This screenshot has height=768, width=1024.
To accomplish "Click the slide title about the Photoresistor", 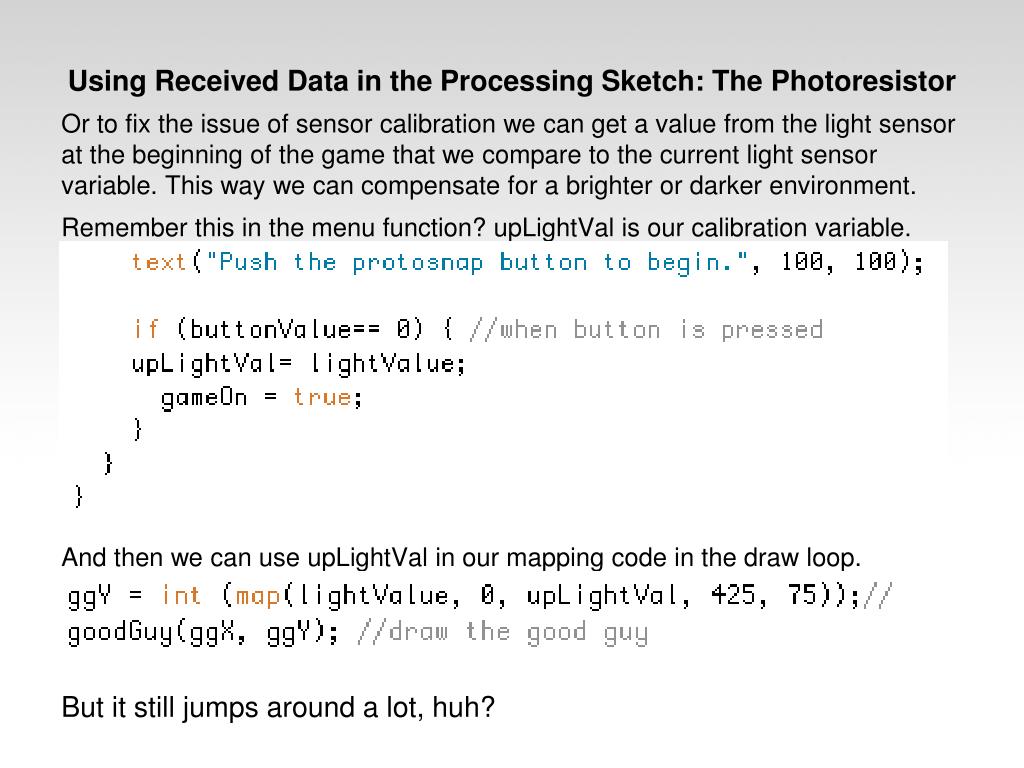I will 511,81.
